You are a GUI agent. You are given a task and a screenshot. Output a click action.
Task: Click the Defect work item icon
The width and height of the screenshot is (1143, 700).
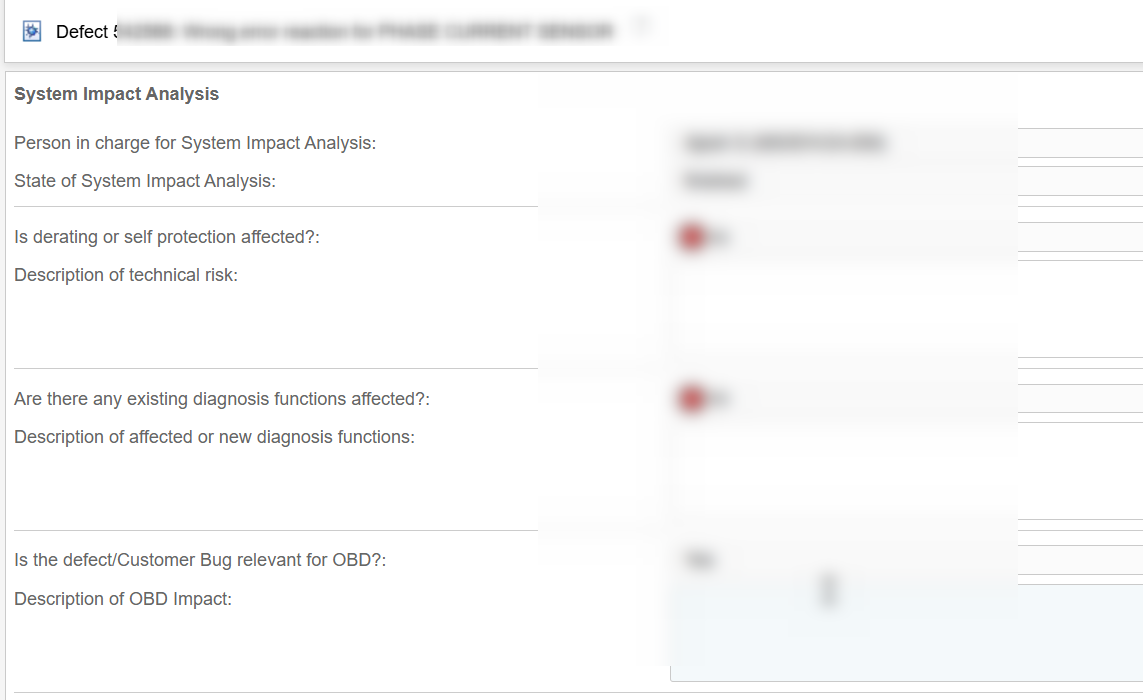pos(32,32)
